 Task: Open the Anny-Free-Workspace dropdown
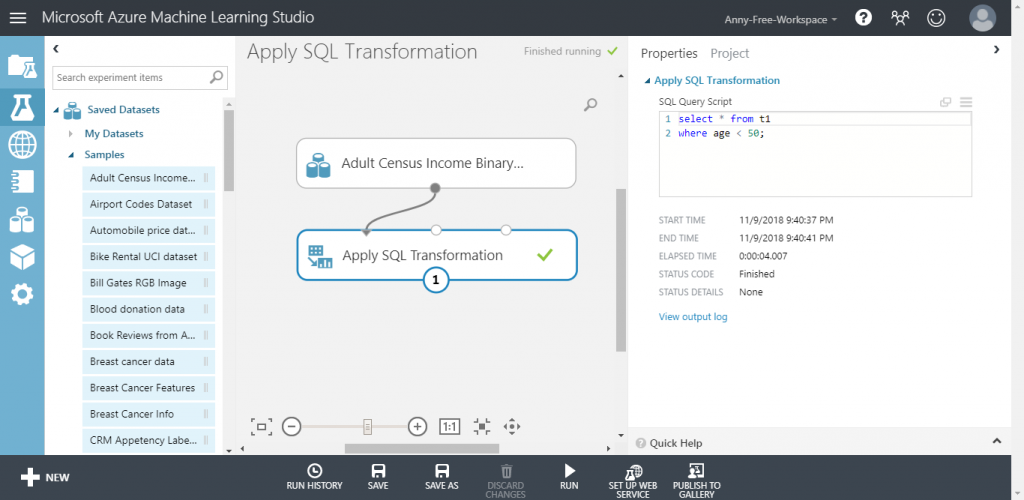point(780,20)
